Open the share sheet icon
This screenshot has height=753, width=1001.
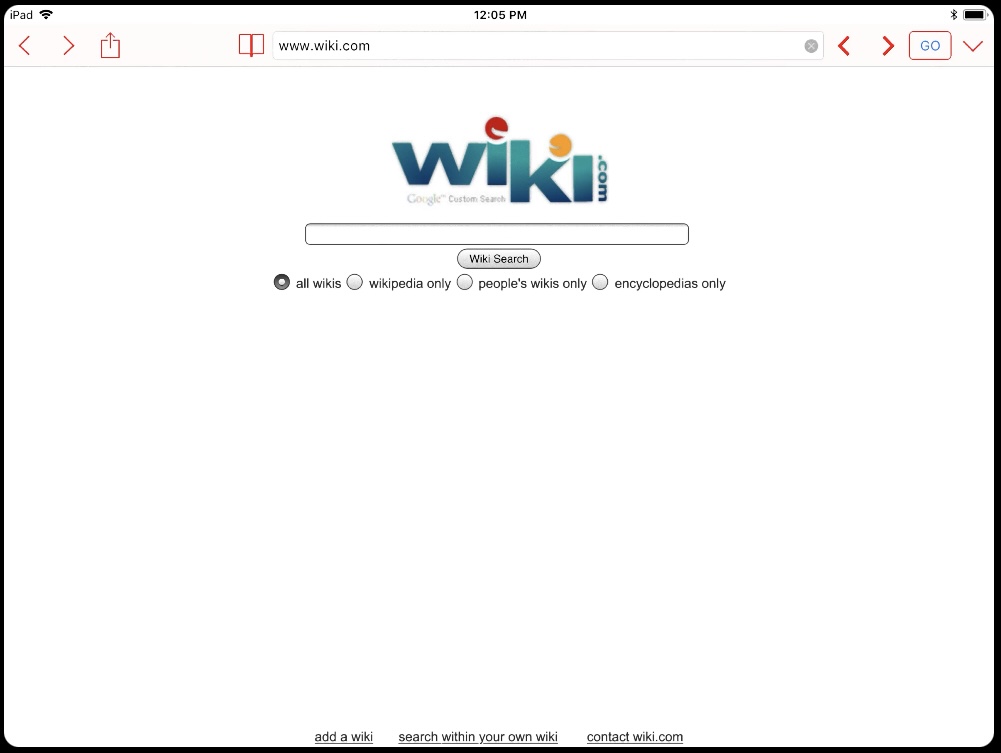tap(110, 45)
